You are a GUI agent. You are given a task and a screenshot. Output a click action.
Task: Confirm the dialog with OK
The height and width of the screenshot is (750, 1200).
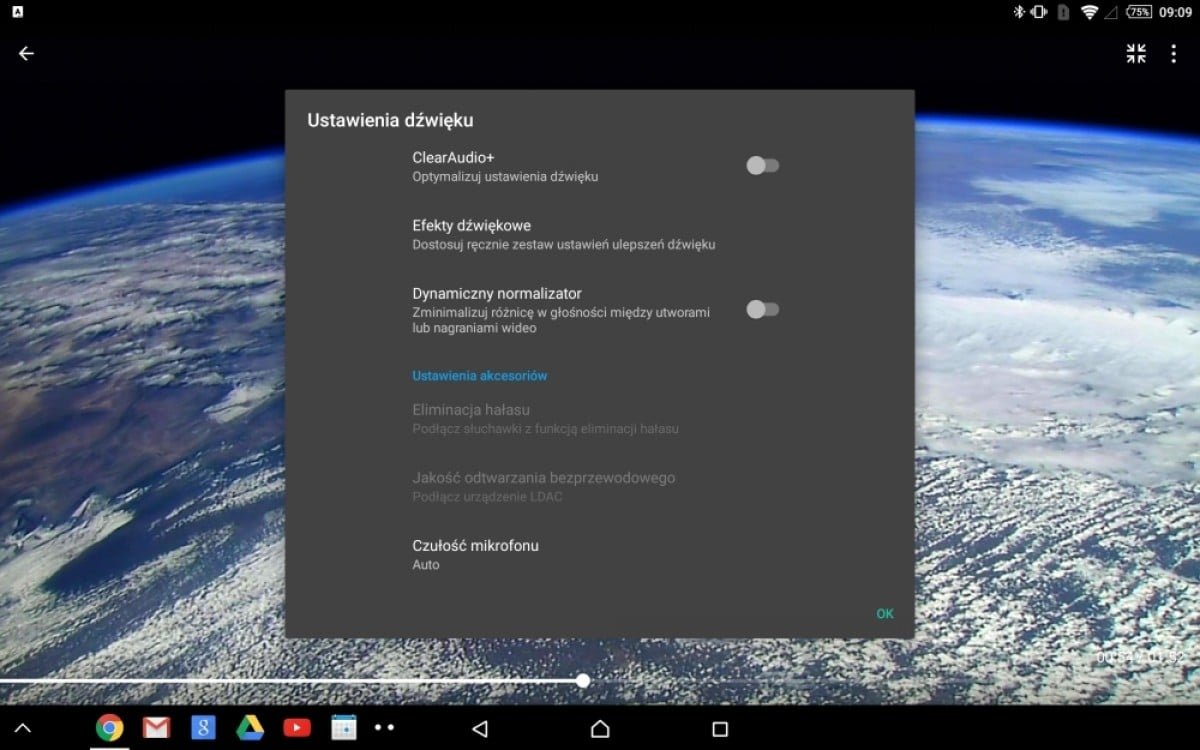pos(885,614)
